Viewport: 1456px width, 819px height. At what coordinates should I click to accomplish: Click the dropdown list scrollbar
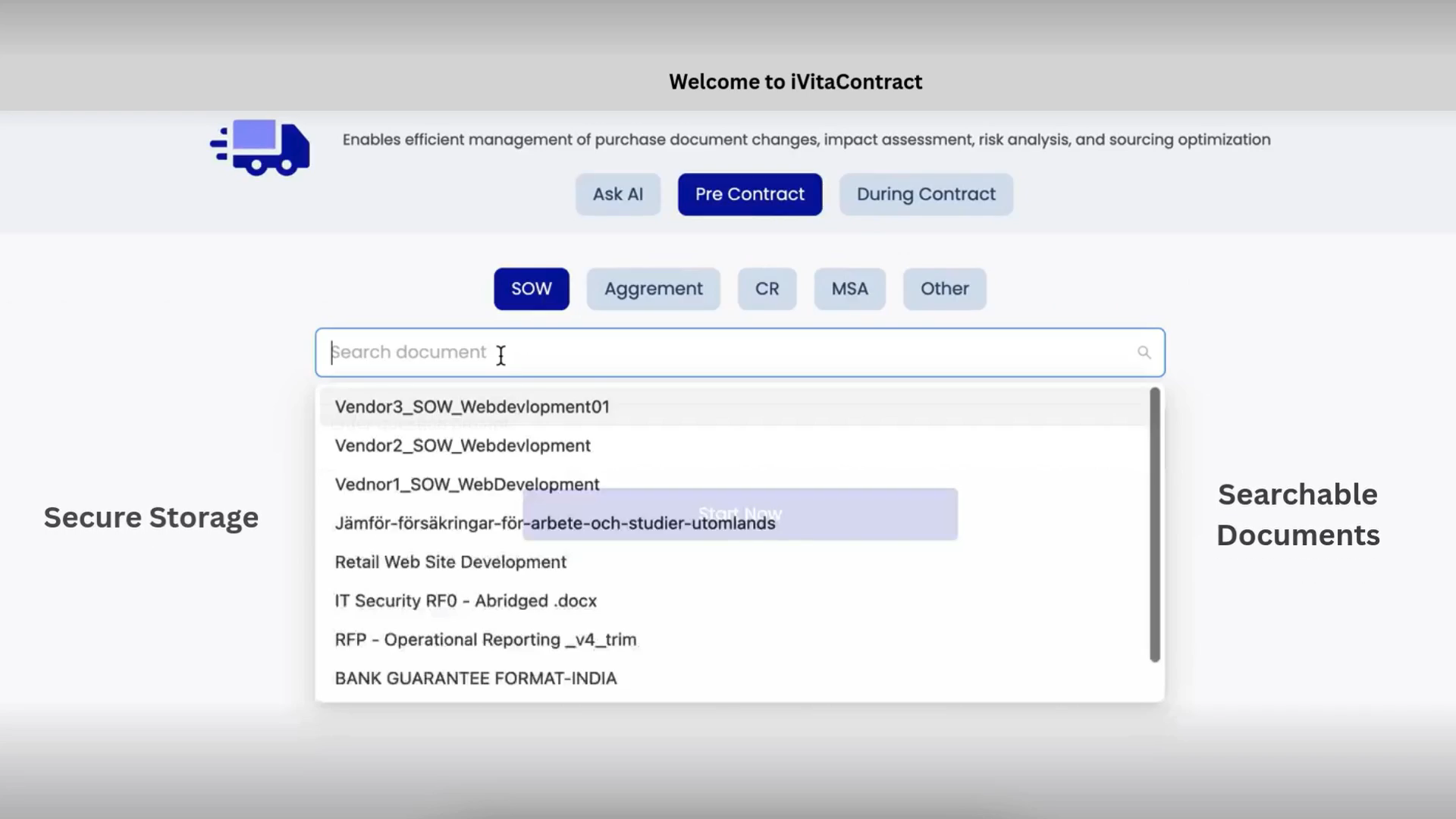pyautogui.click(x=1154, y=524)
